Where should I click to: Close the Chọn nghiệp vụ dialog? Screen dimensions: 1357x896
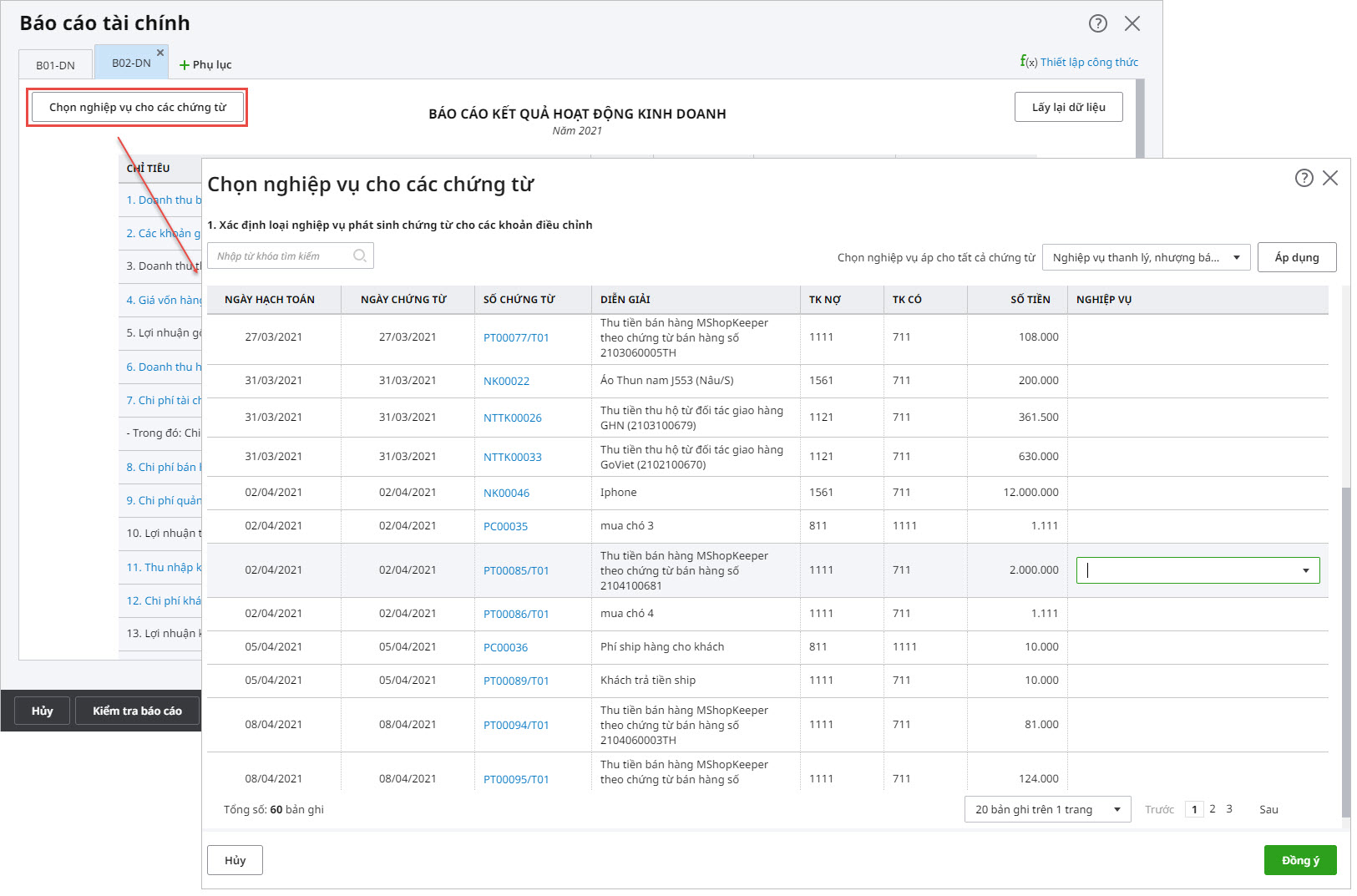[1330, 178]
